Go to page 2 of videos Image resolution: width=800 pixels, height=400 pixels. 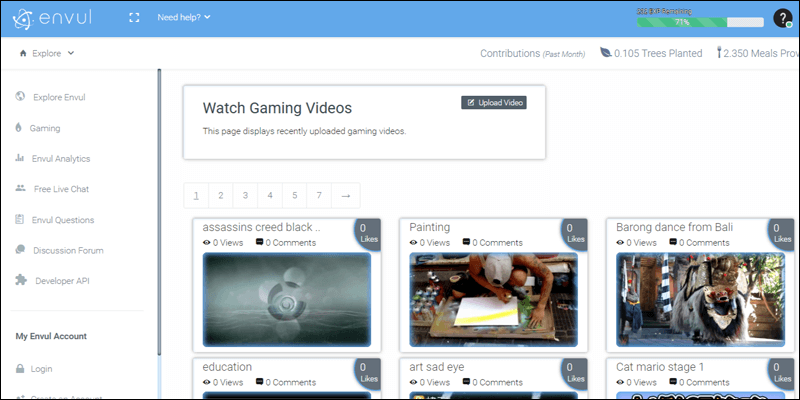221,195
